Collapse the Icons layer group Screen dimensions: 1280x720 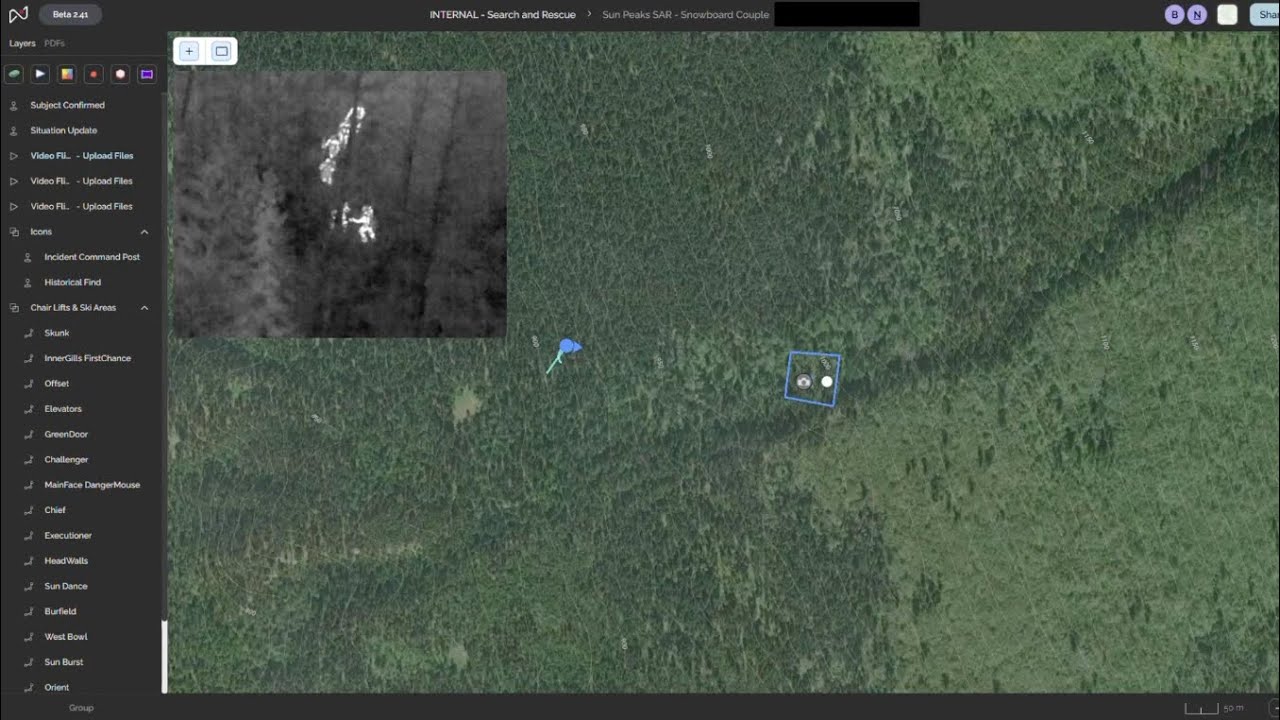coord(144,232)
